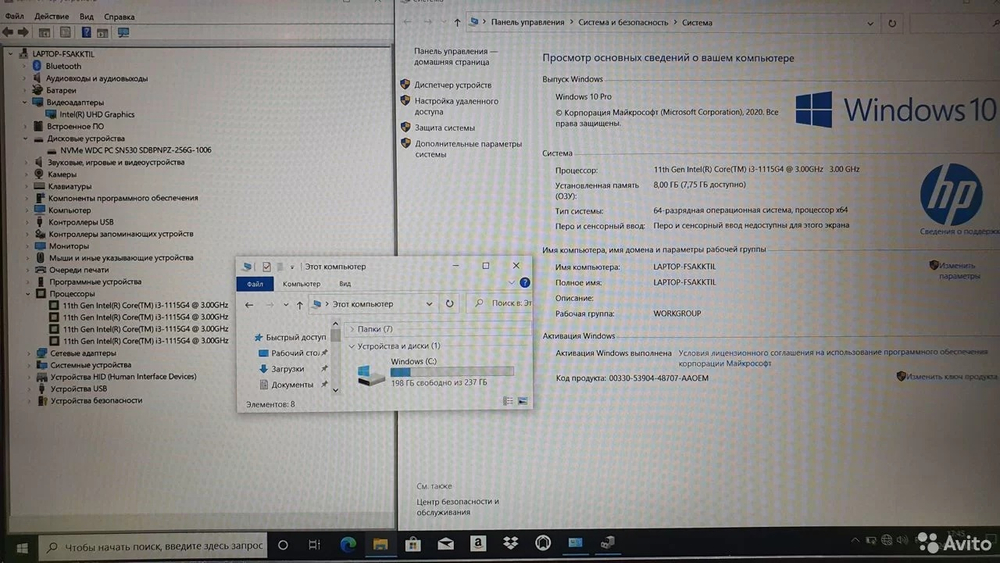The height and width of the screenshot is (563, 1000).
Task: Expand the Камеры node
Action: (x=26, y=174)
